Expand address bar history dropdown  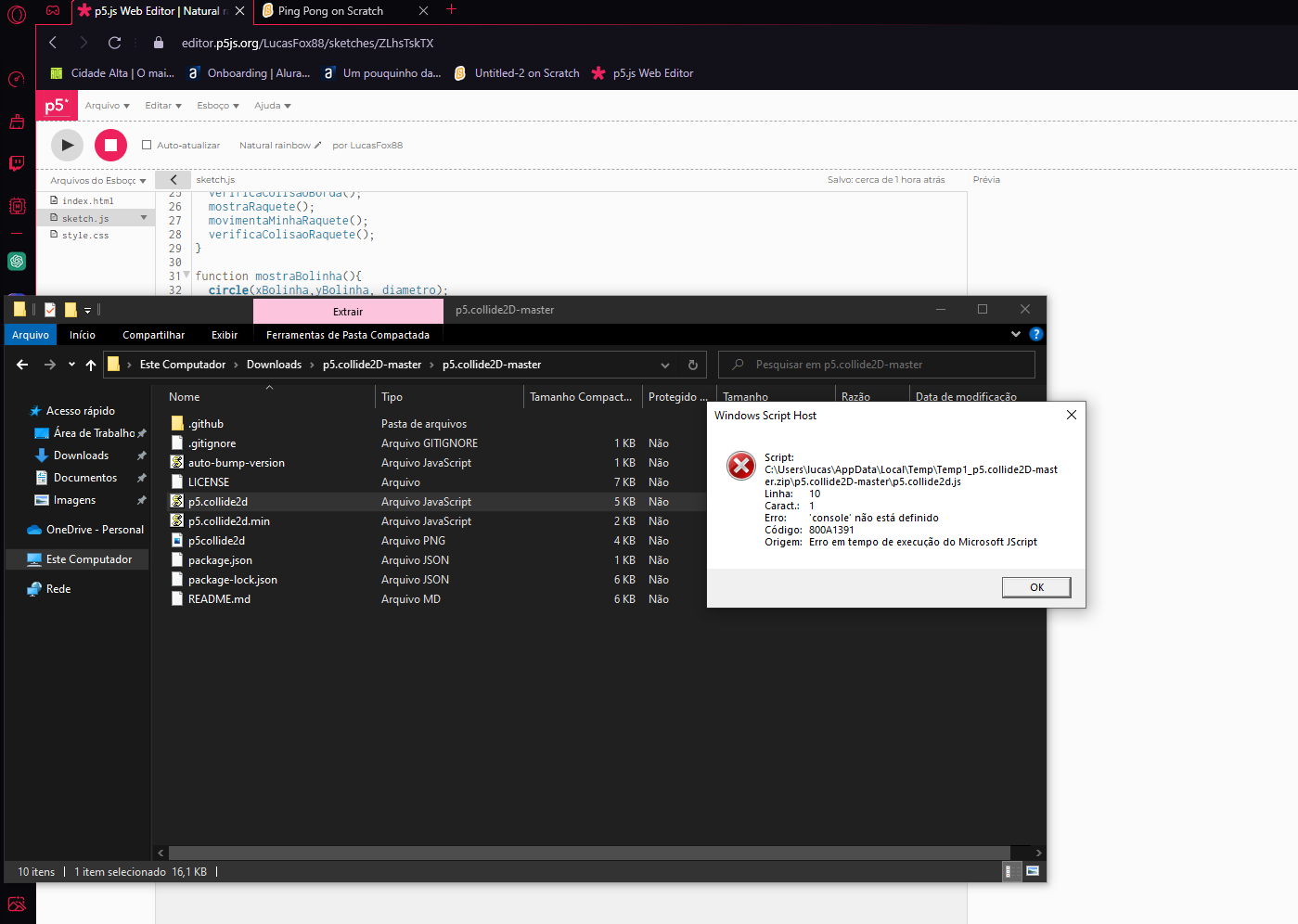[665, 365]
